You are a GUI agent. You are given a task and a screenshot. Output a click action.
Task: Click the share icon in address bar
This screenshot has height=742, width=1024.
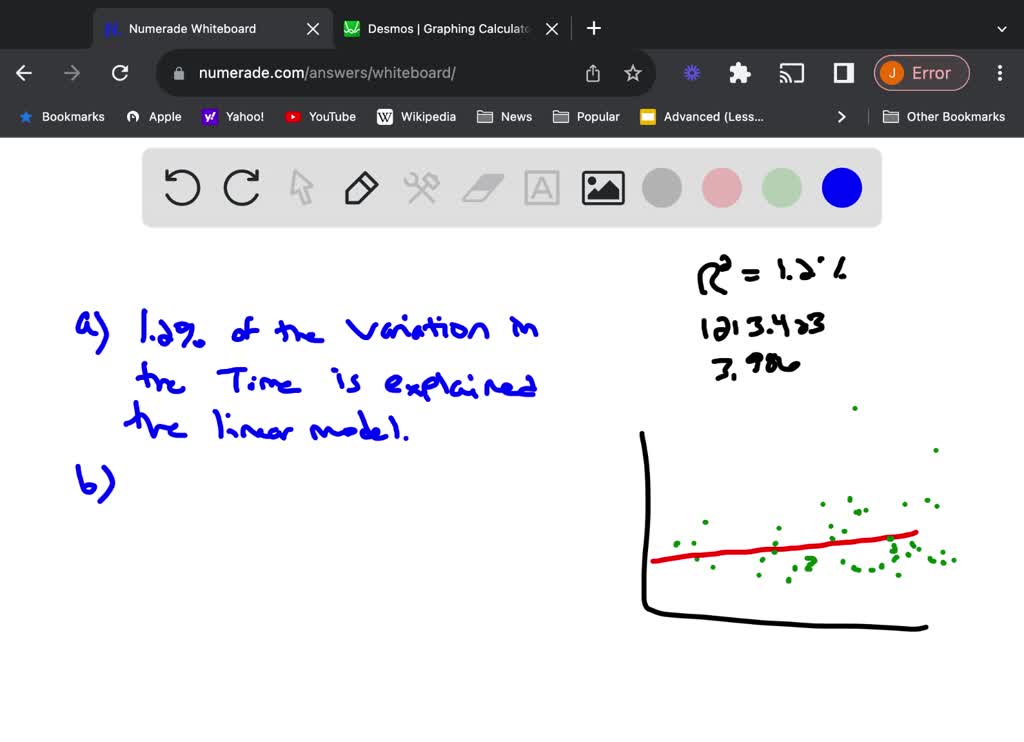pos(592,73)
